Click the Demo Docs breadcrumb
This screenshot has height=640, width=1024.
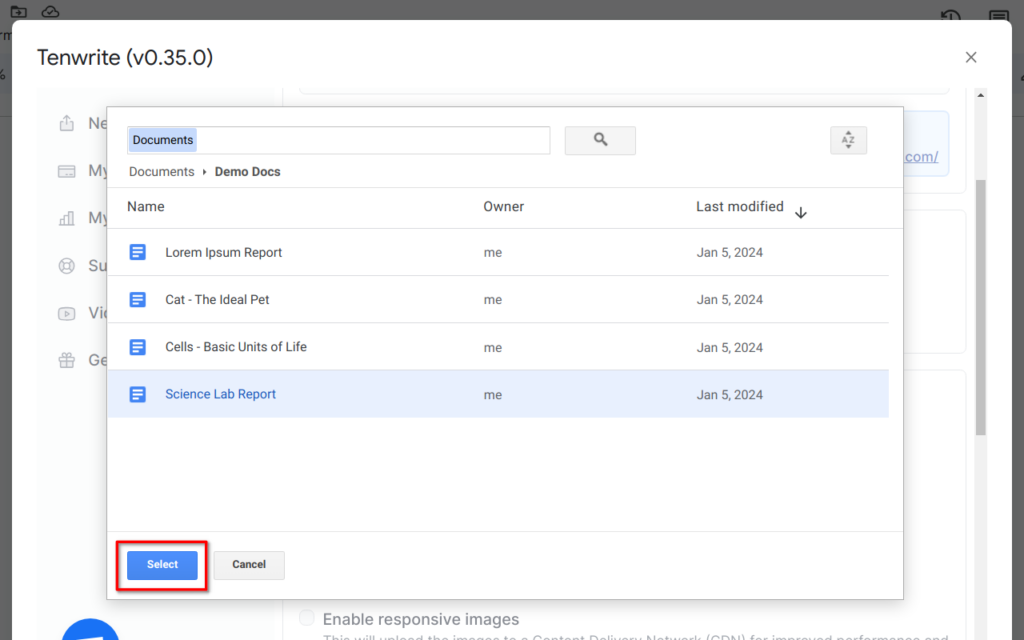pos(247,171)
